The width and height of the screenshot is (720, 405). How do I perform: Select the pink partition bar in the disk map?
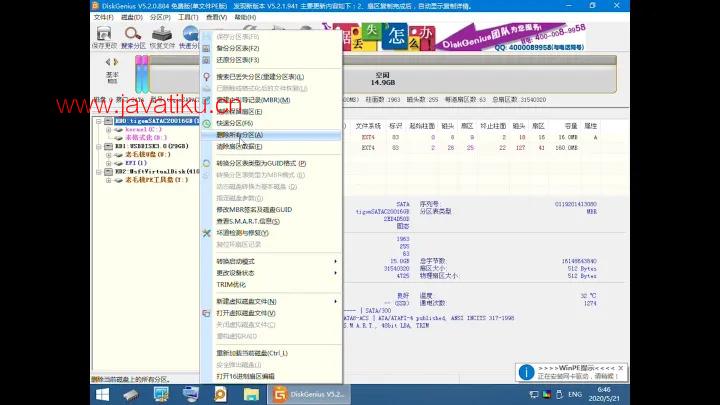[x=141, y=74]
